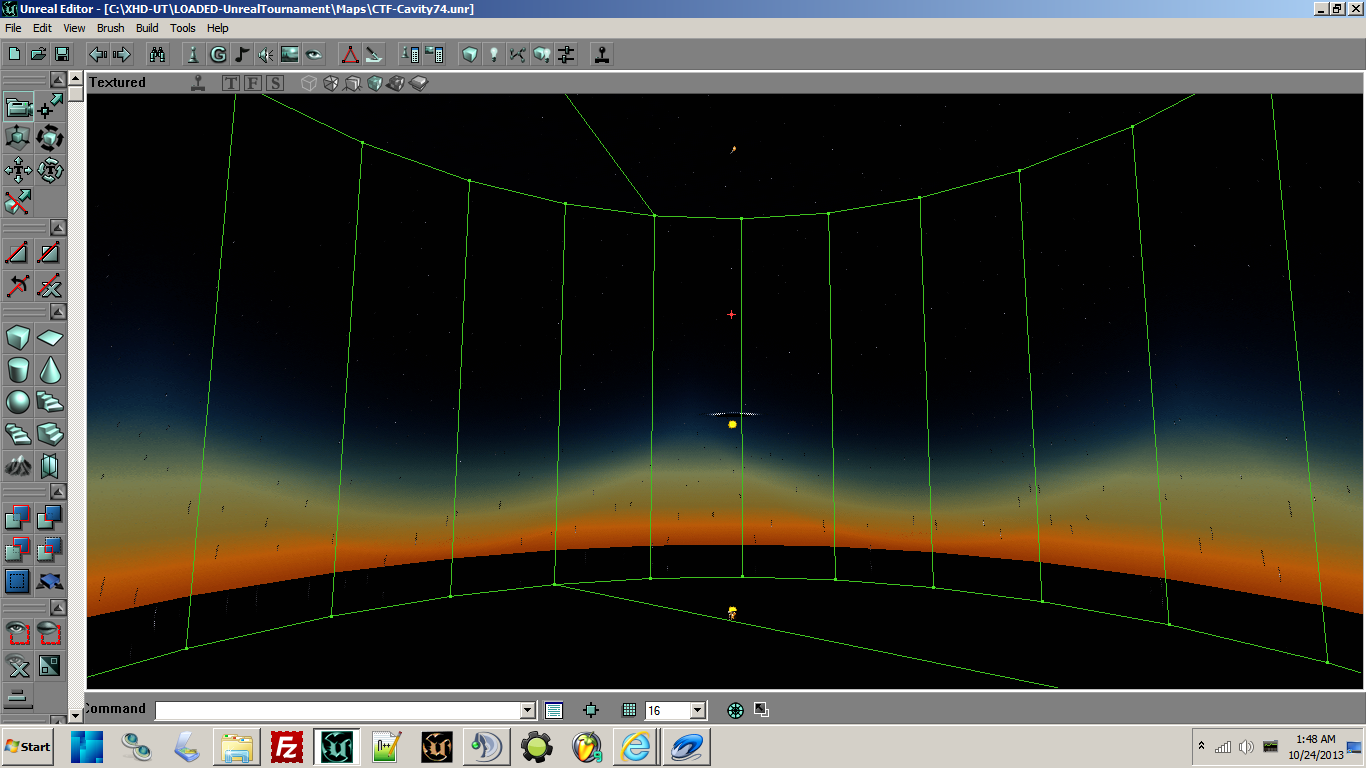The height and width of the screenshot is (768, 1366).
Task: Select the Texture Rotate tool
Action: tap(50, 169)
